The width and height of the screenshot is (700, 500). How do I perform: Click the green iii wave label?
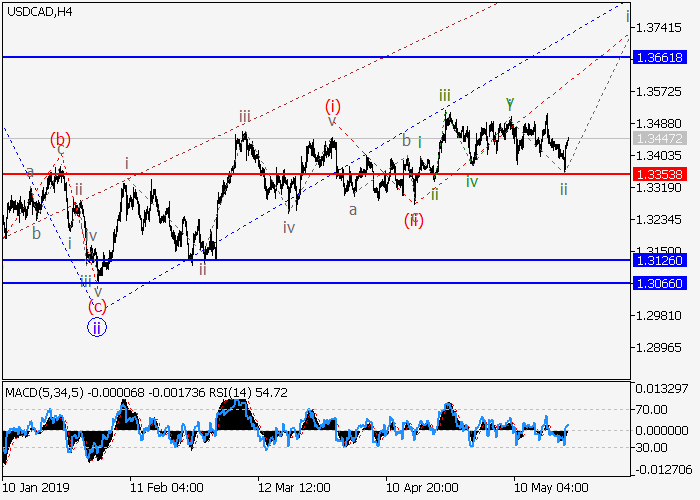click(x=444, y=95)
